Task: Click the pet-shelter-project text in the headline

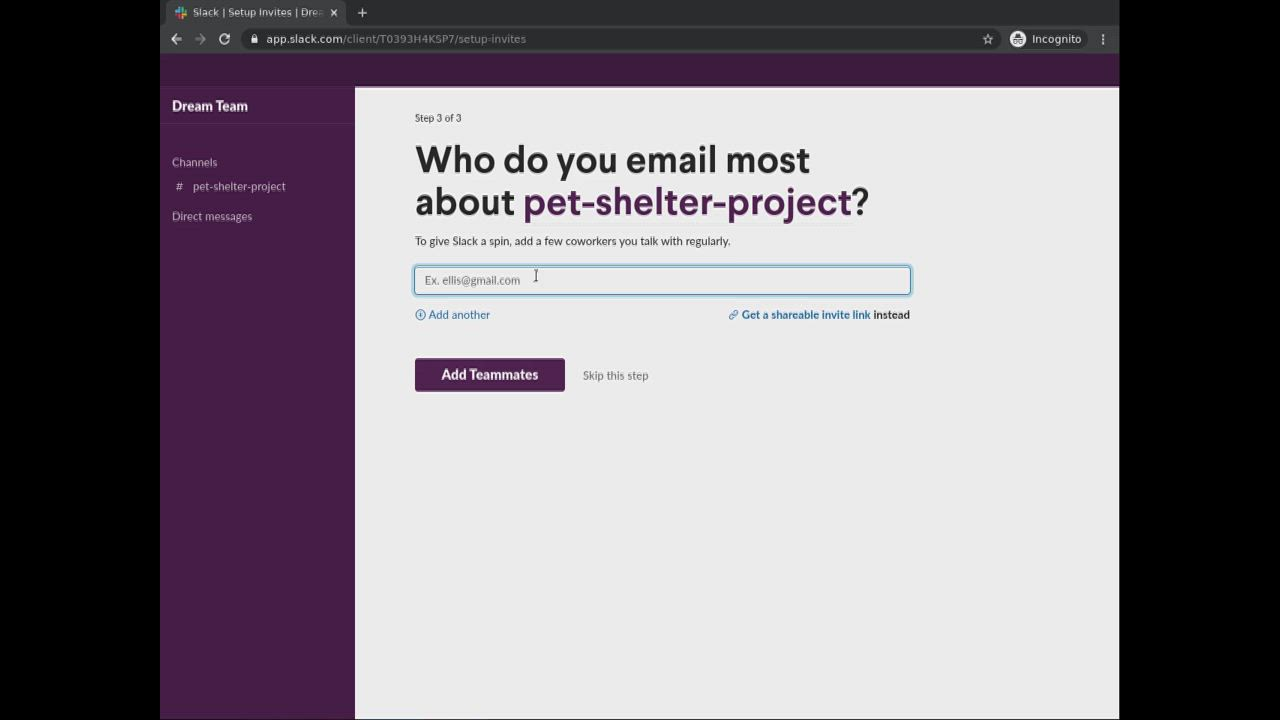Action: pyautogui.click(x=687, y=203)
